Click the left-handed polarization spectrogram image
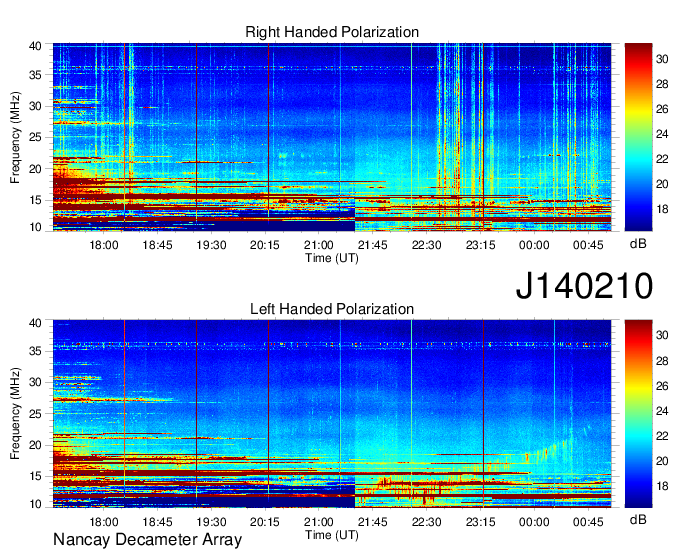 (332, 414)
